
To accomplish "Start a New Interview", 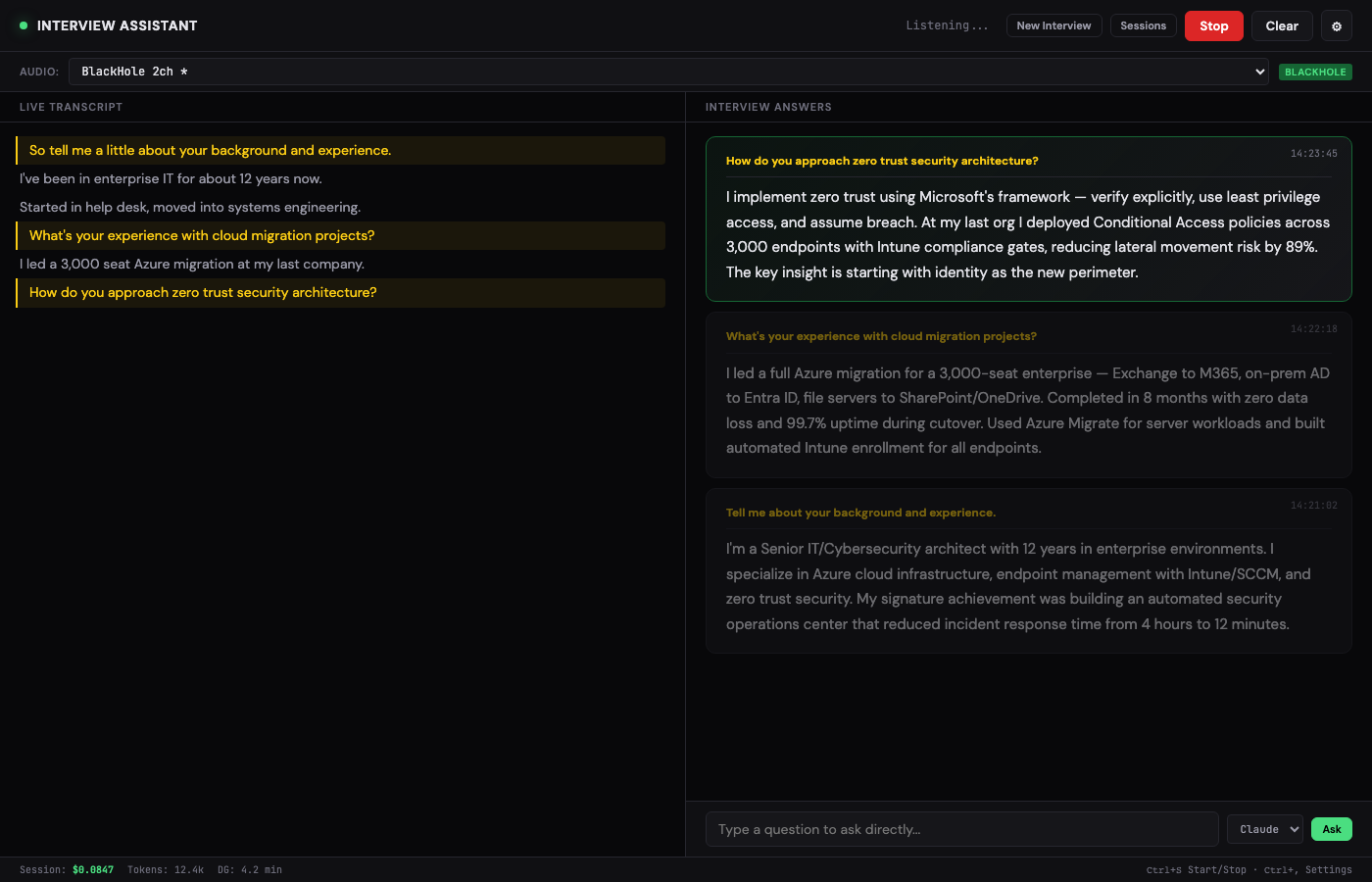I will (x=1053, y=24).
